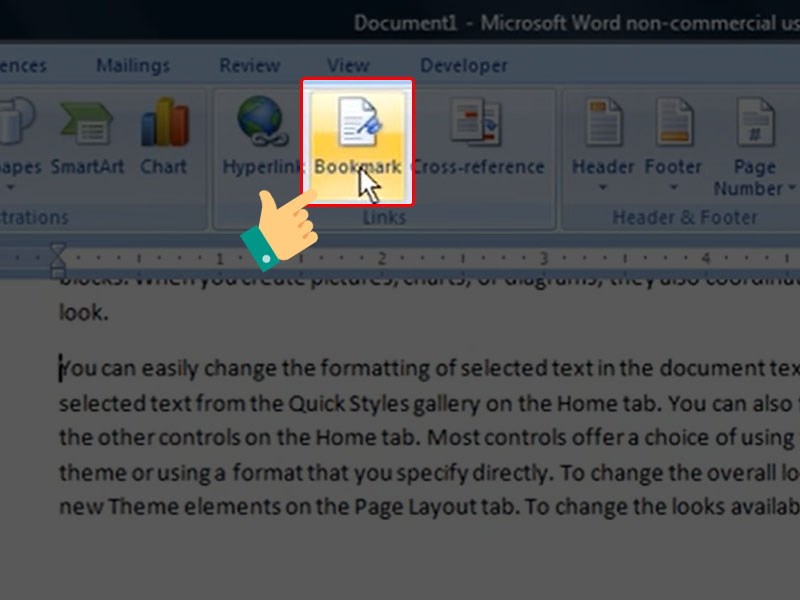Viewport: 800px width, 600px height.
Task: Click the Bookmark button in Links group
Action: coord(357,143)
